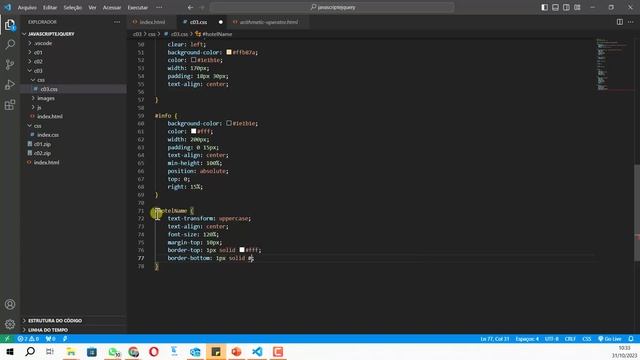Image resolution: width=640 pixels, height=360 pixels.
Task: Open the Extensions view
Action: [x=10, y=105]
